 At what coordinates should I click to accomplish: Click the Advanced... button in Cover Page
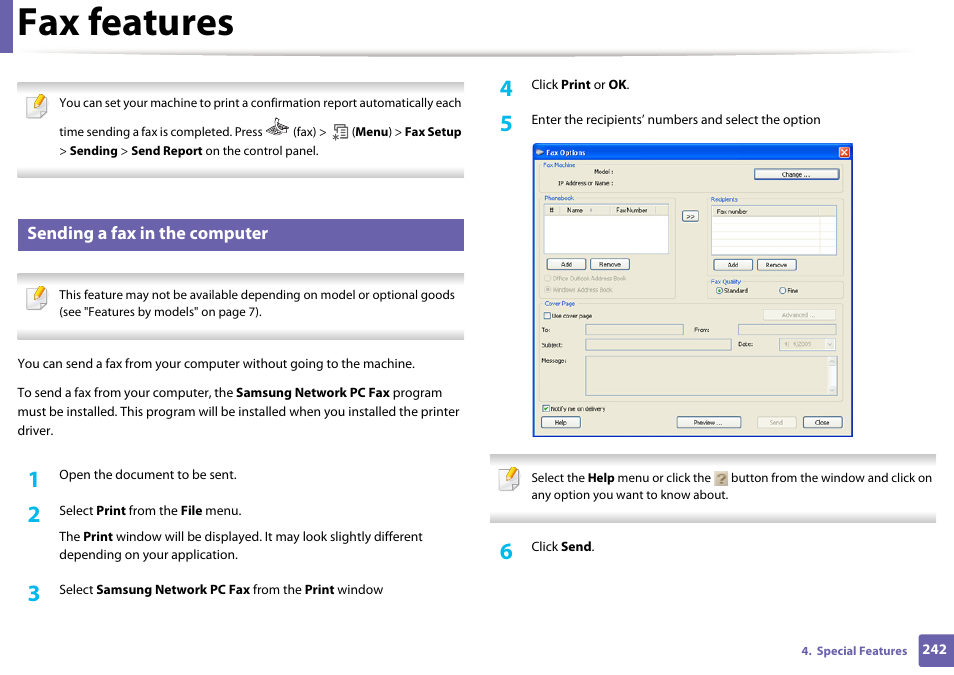point(799,315)
